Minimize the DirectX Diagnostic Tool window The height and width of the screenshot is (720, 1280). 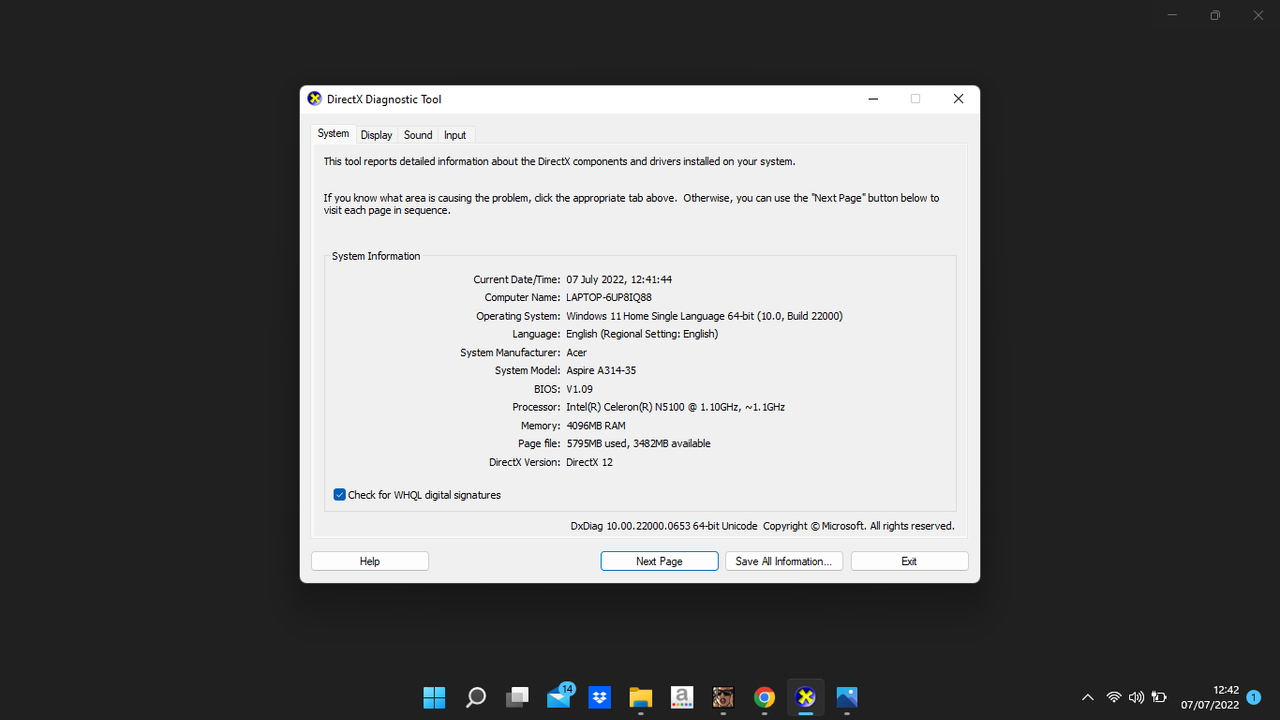[873, 99]
